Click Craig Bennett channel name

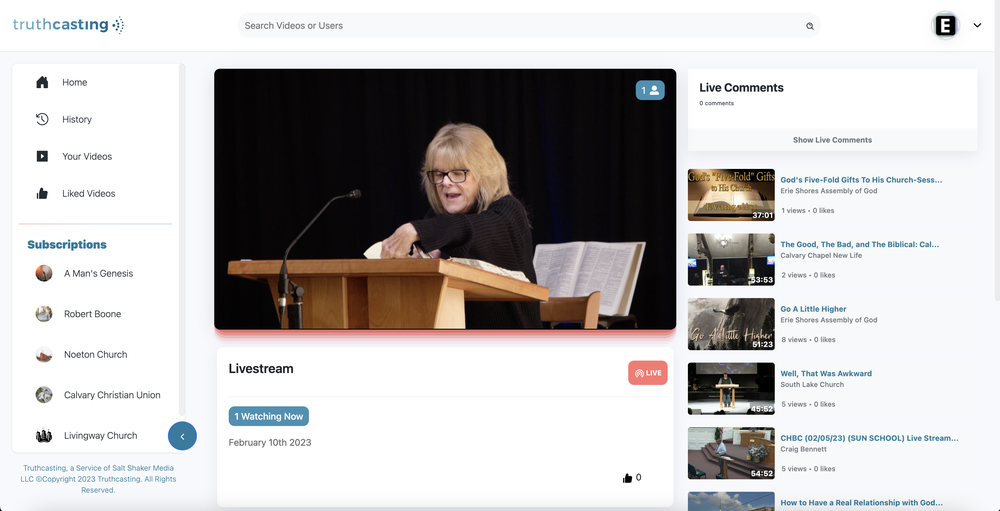click(x=803, y=449)
